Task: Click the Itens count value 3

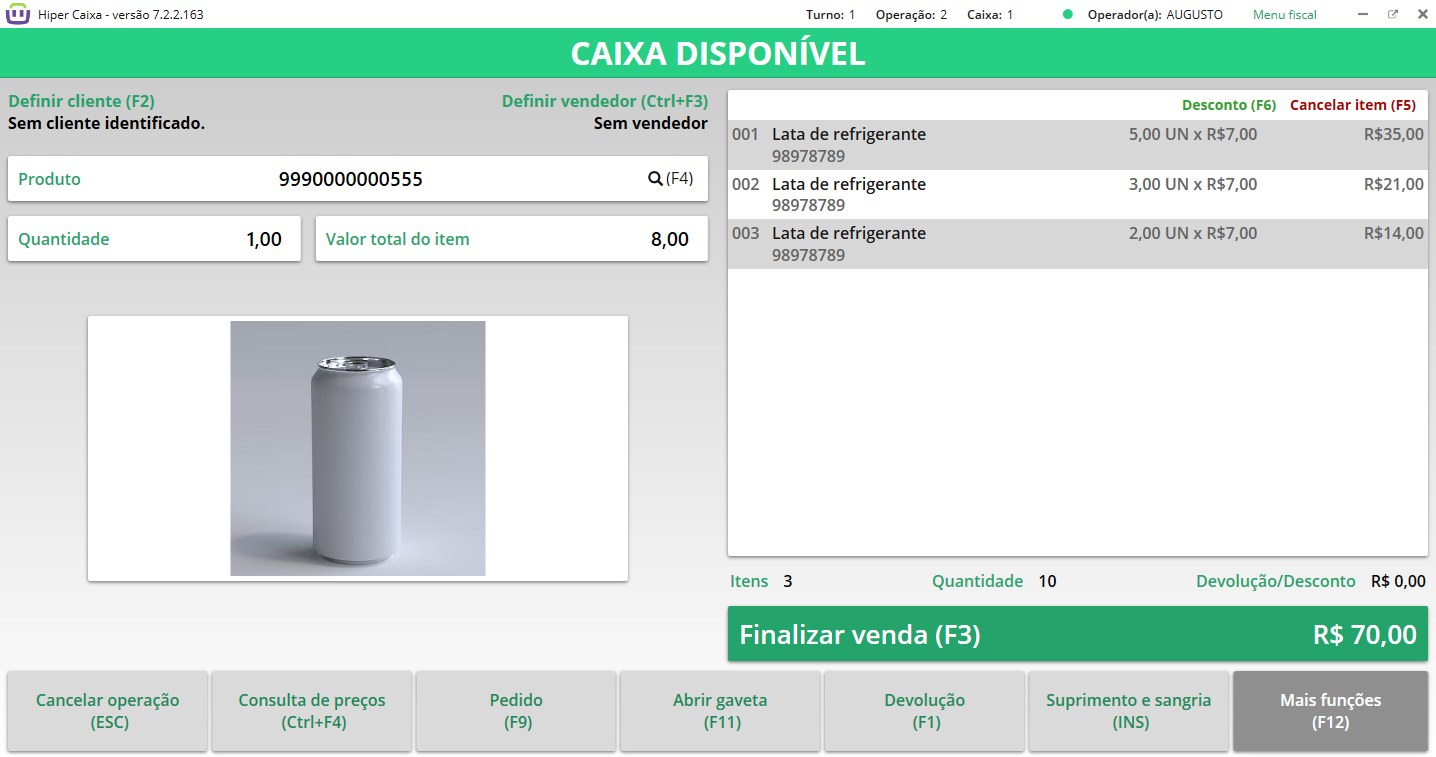Action: [788, 581]
